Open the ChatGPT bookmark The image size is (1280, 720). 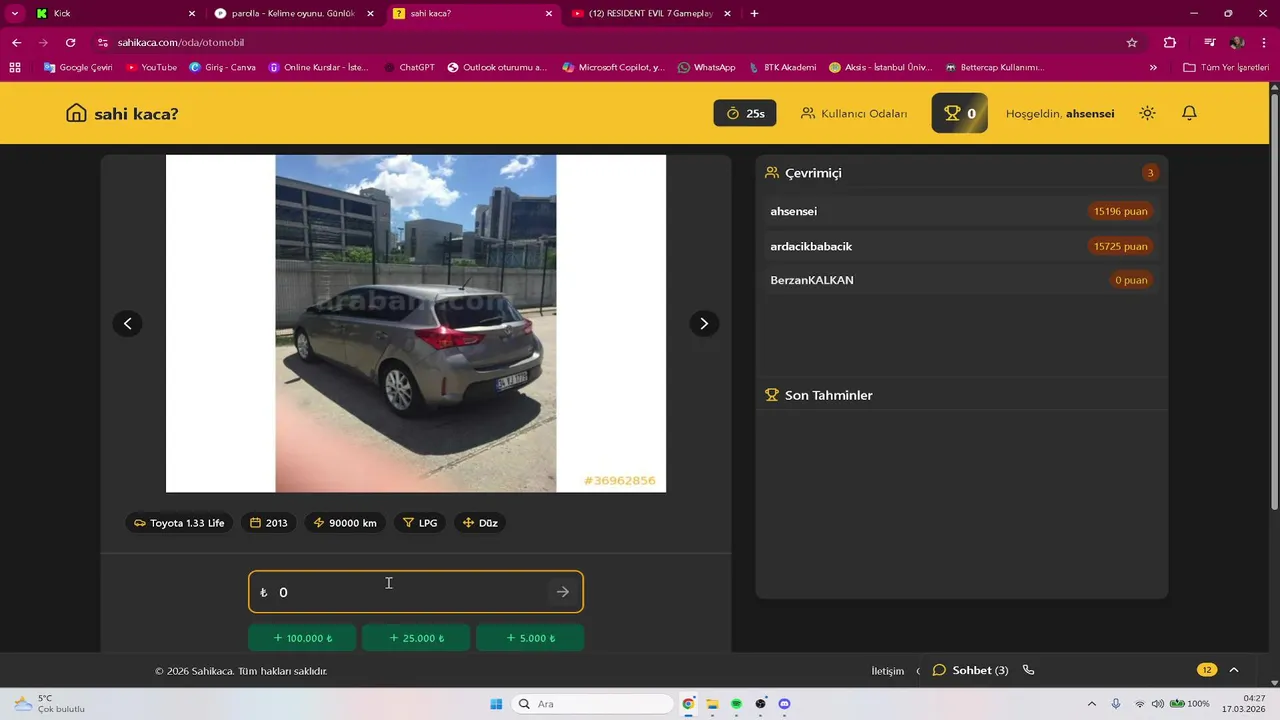pos(410,67)
